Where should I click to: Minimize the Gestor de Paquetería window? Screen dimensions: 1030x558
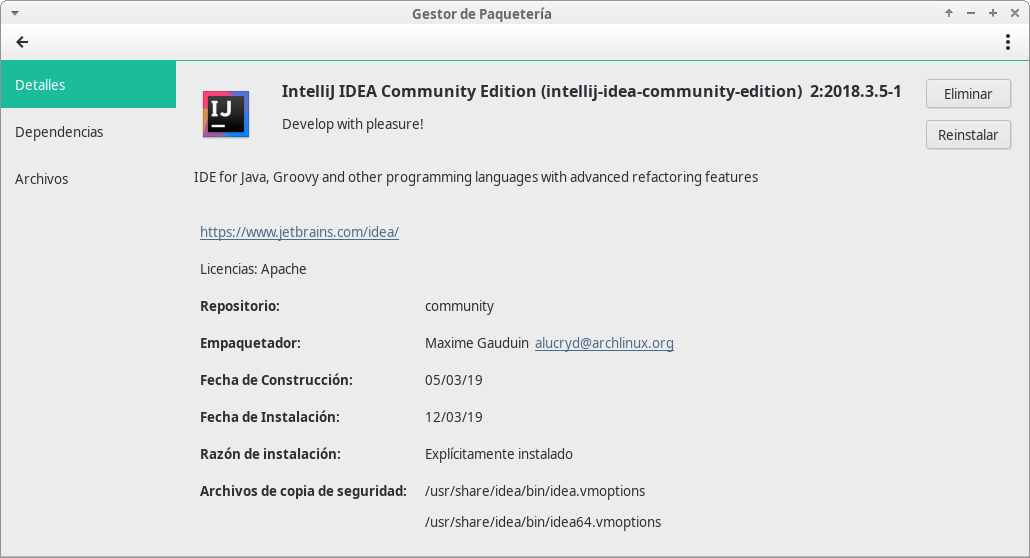971,13
